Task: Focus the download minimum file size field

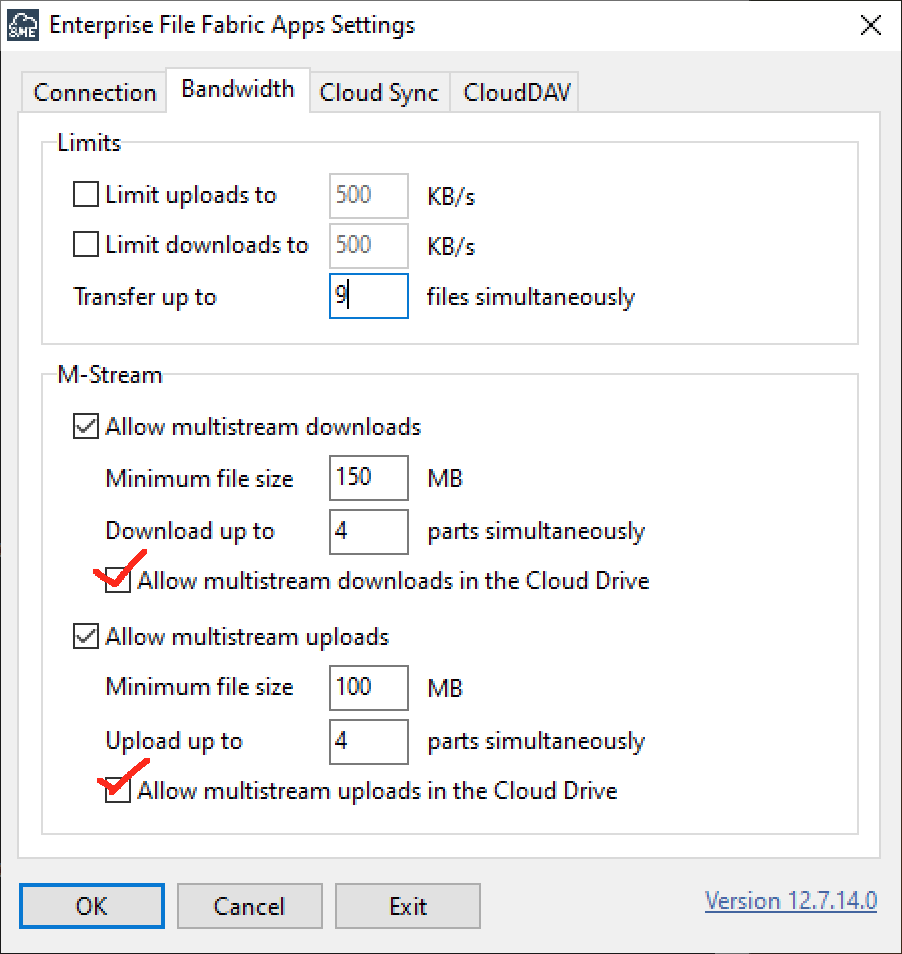Action: click(x=369, y=477)
